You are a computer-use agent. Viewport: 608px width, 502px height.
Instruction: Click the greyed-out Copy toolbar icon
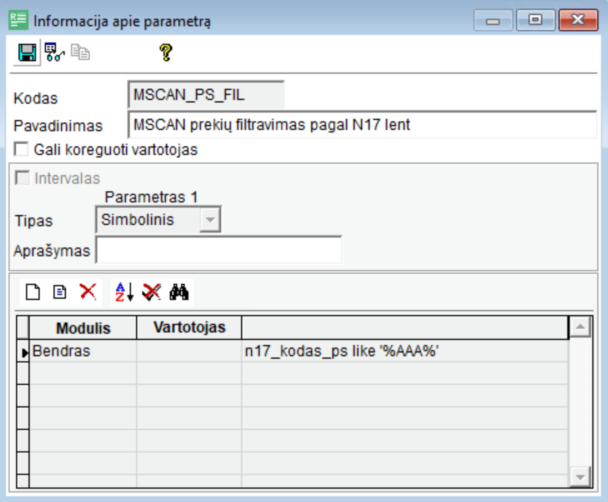click(x=79, y=53)
